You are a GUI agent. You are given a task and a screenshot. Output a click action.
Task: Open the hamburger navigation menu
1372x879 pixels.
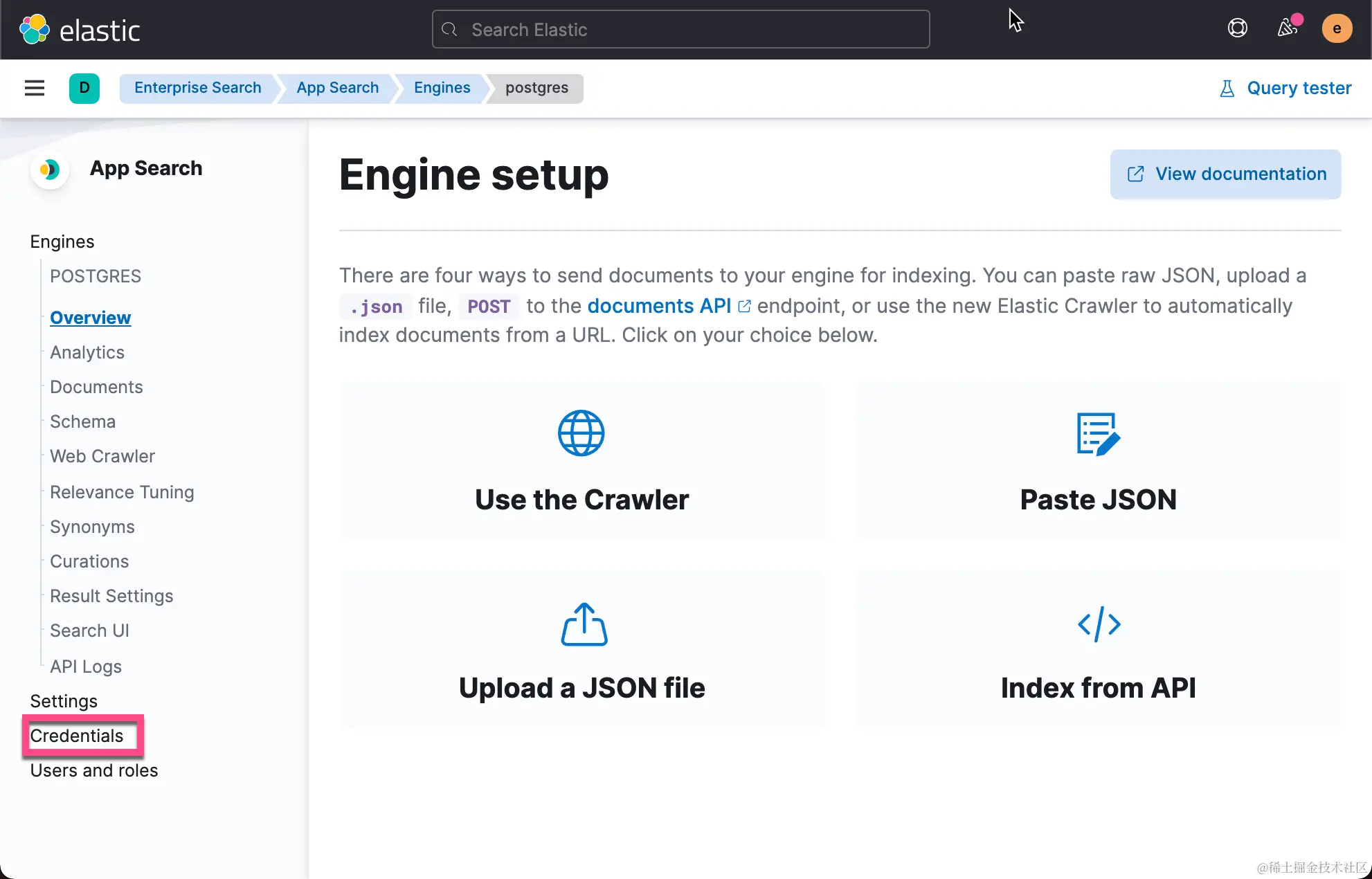click(35, 88)
